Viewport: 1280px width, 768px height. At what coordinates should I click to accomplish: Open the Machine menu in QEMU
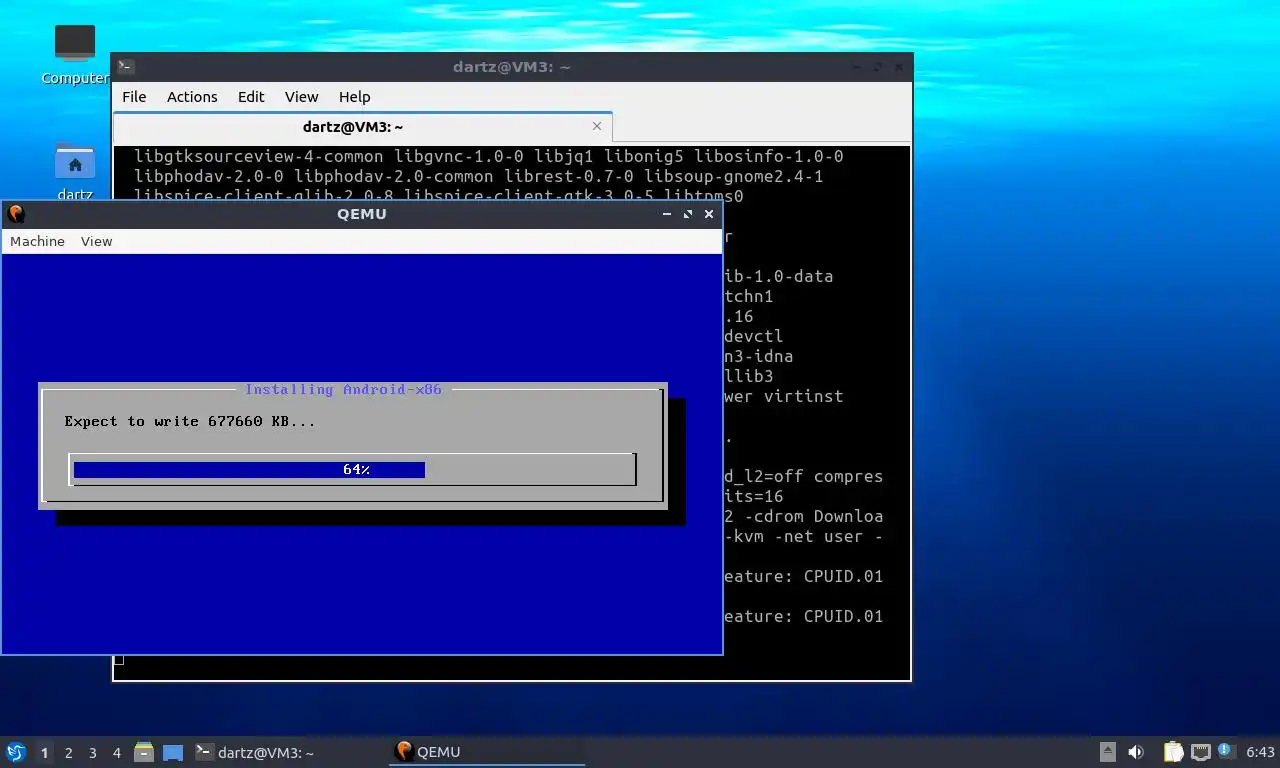pyautogui.click(x=37, y=241)
